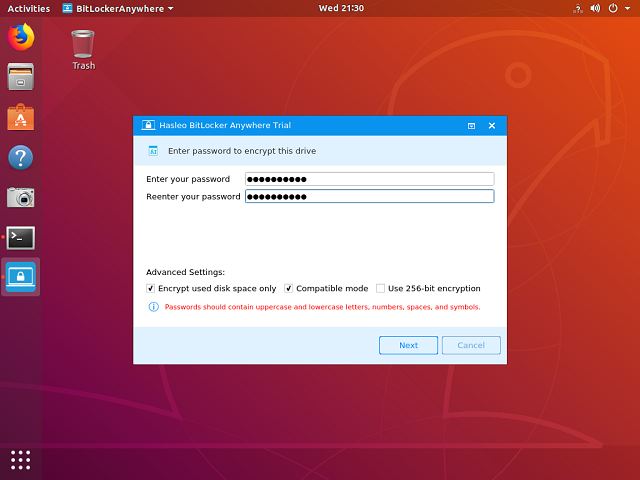The width and height of the screenshot is (640, 480).
Task: Open the volume indicator
Action: (595, 8)
